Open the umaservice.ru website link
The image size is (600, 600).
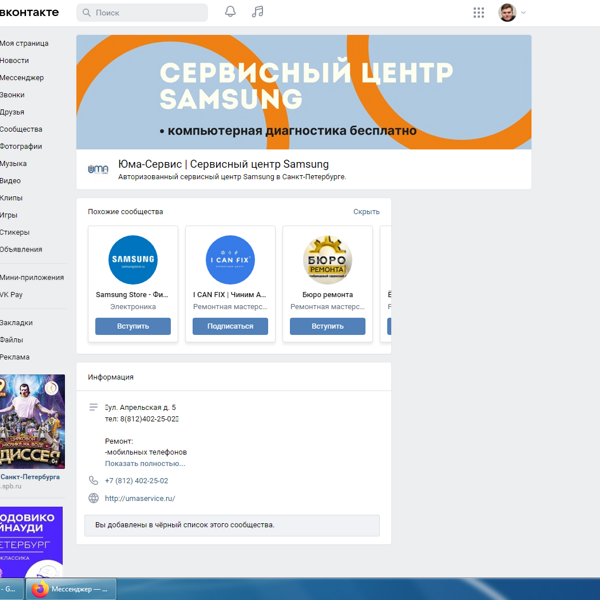pos(140,498)
